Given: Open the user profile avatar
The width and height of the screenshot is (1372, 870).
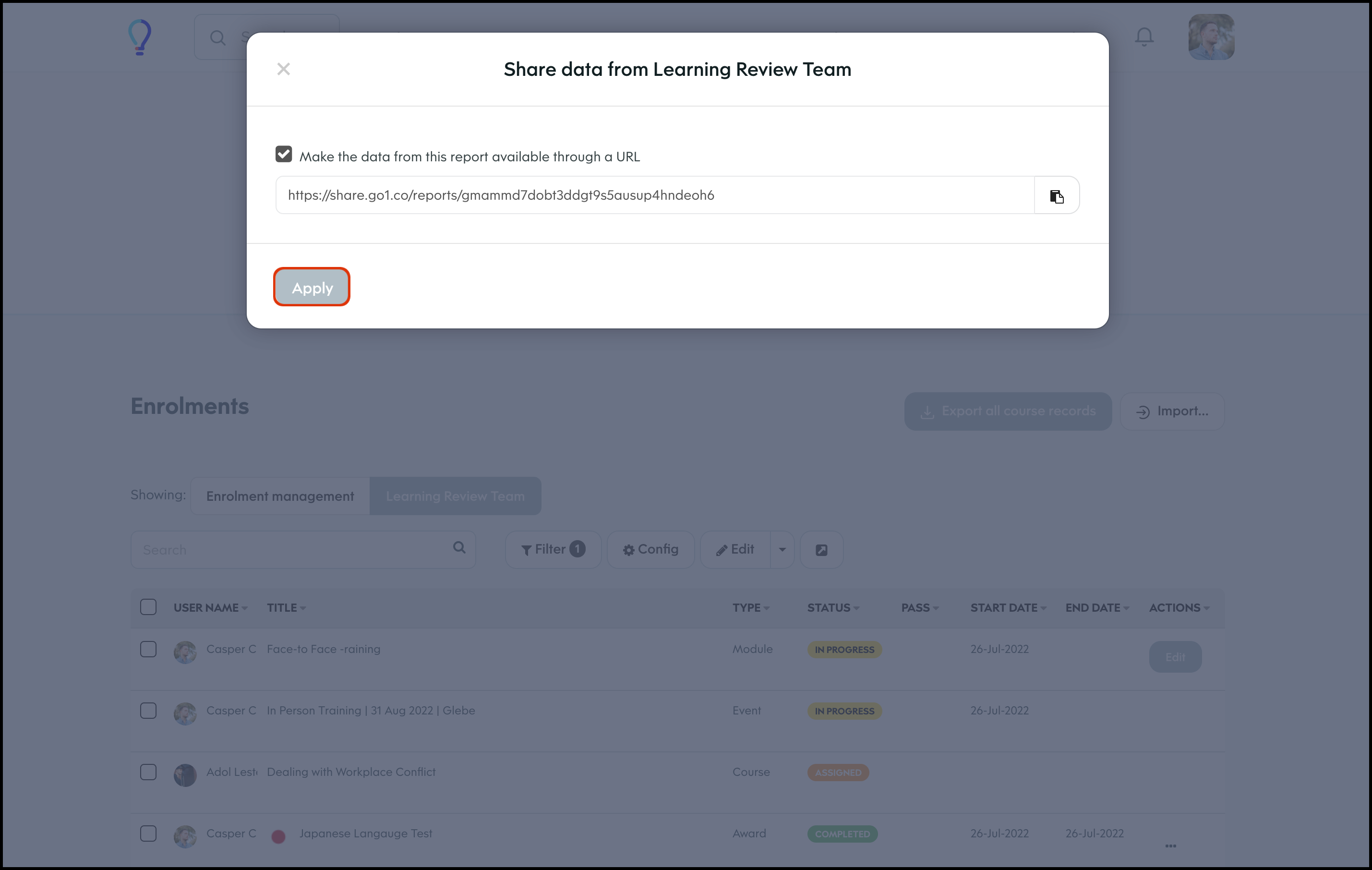Looking at the screenshot, I should click(x=1211, y=37).
